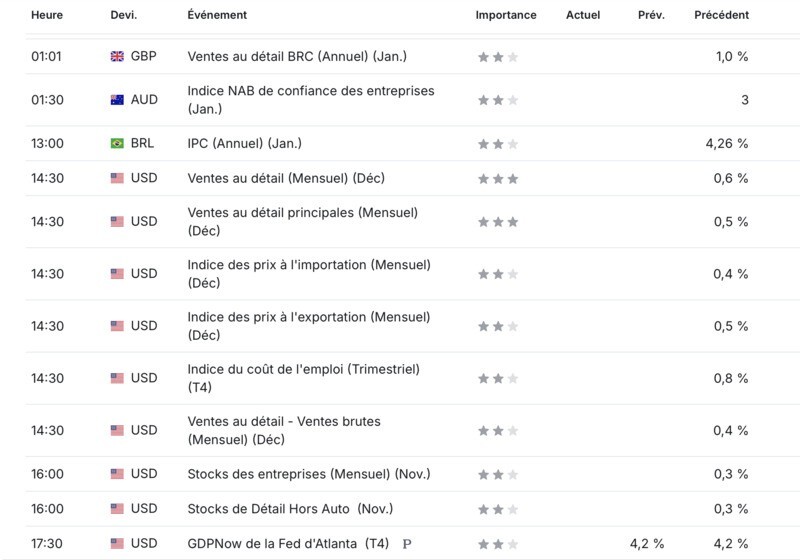Open Indice NAB de confiance des entreprises

pyautogui.click(x=311, y=99)
